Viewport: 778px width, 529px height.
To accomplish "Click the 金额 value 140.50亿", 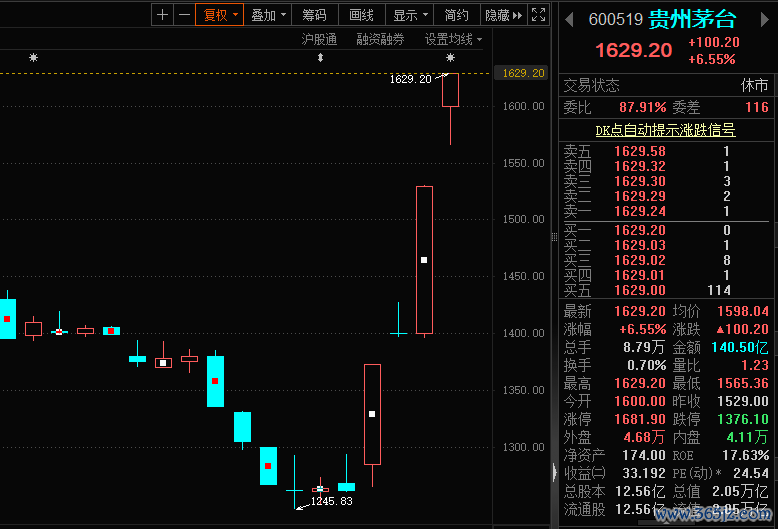I will pyautogui.click(x=740, y=347).
